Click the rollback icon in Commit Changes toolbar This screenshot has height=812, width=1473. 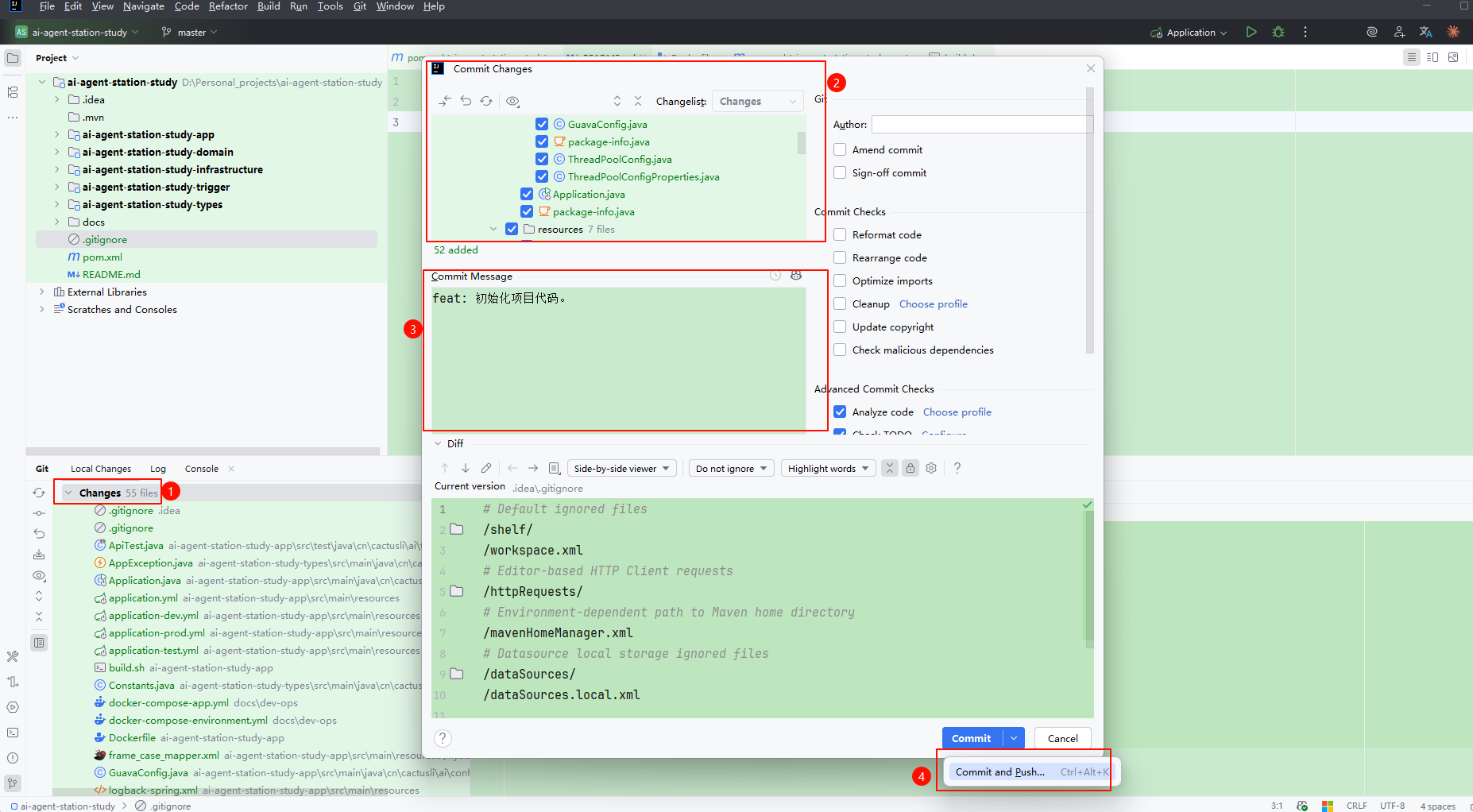point(466,101)
